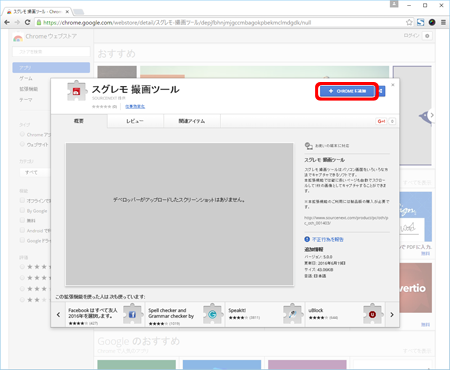Click the blue Add to Chrome button

[x=347, y=91]
